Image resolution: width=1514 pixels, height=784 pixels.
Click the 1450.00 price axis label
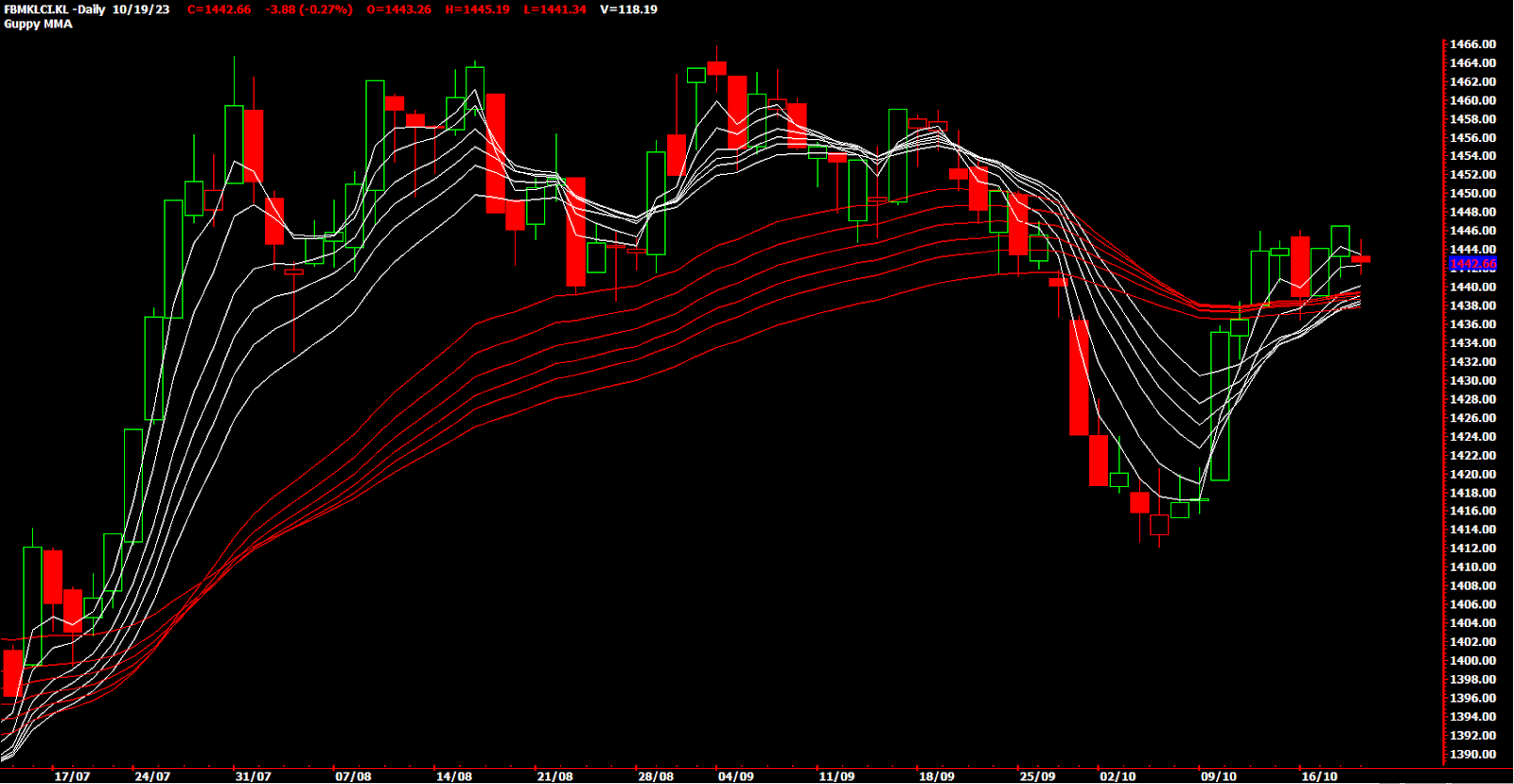(x=1472, y=194)
